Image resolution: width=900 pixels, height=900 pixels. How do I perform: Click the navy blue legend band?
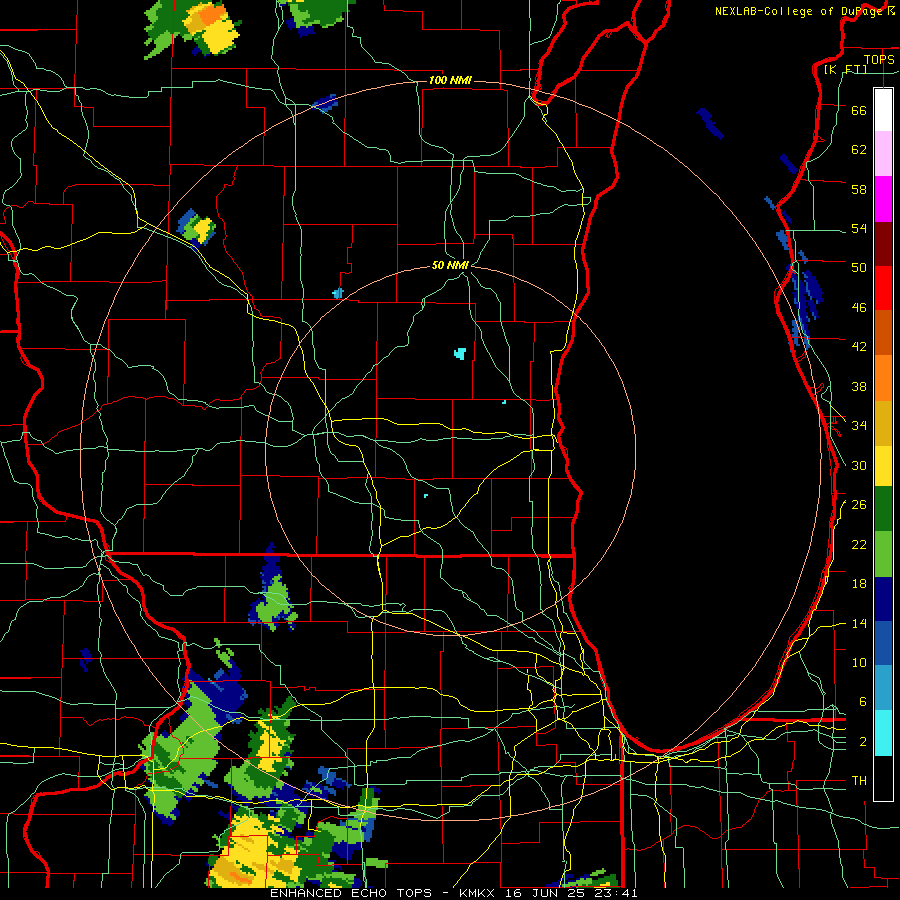coord(883,599)
